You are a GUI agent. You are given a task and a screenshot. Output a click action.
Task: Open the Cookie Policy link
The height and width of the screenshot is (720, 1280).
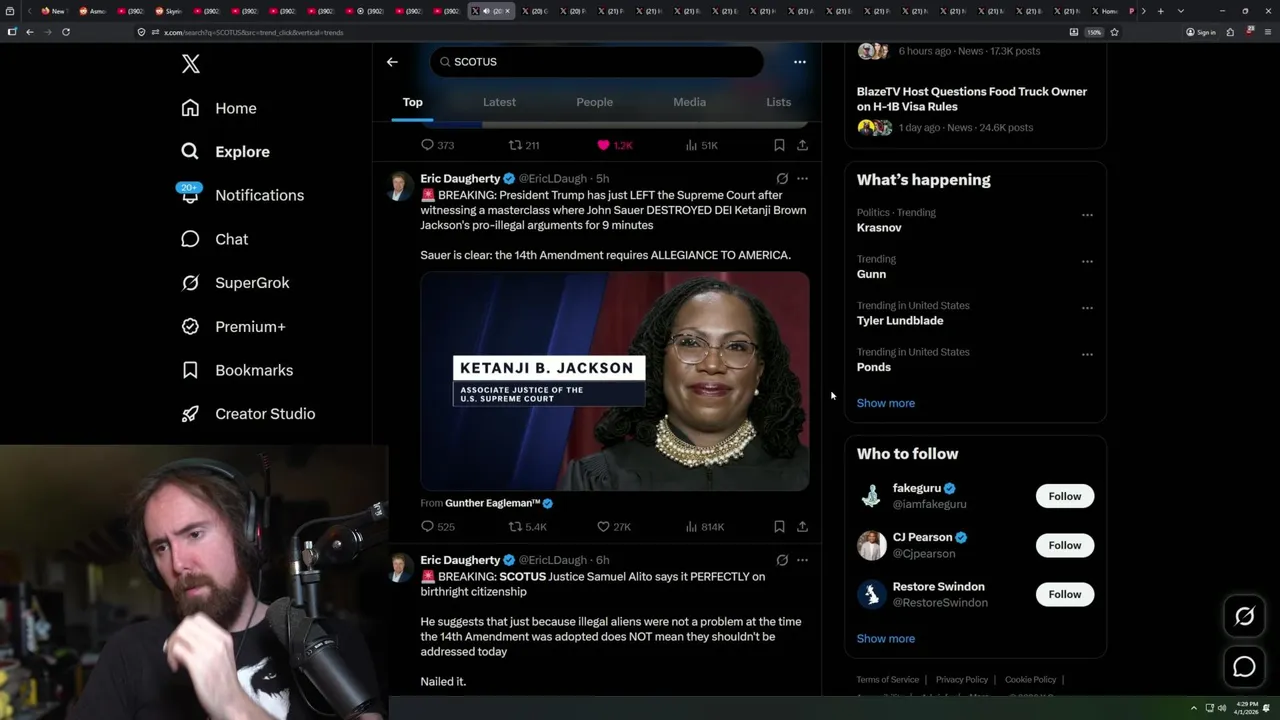click(x=1030, y=680)
